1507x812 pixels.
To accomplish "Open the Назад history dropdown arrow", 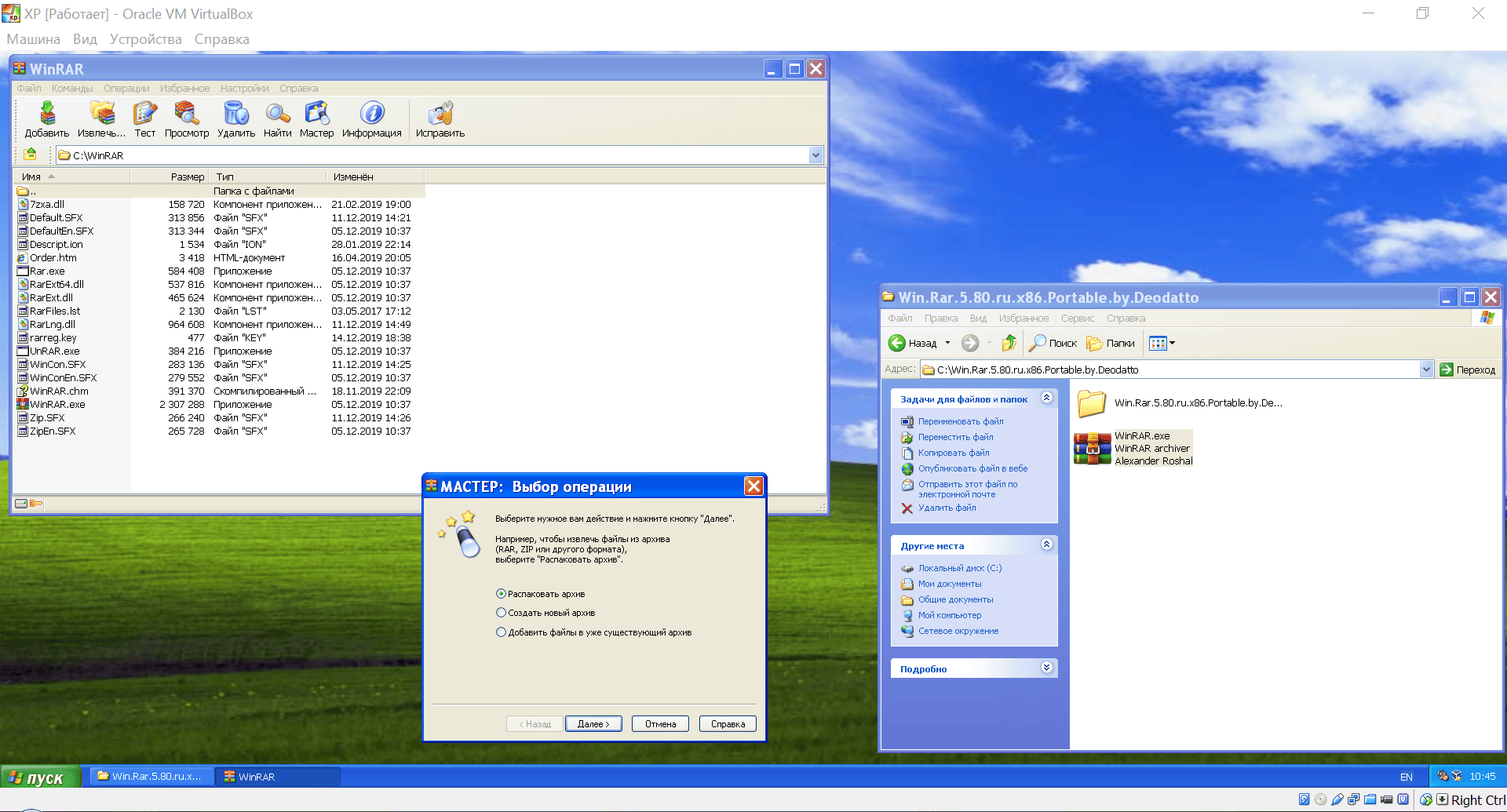I will (x=947, y=343).
